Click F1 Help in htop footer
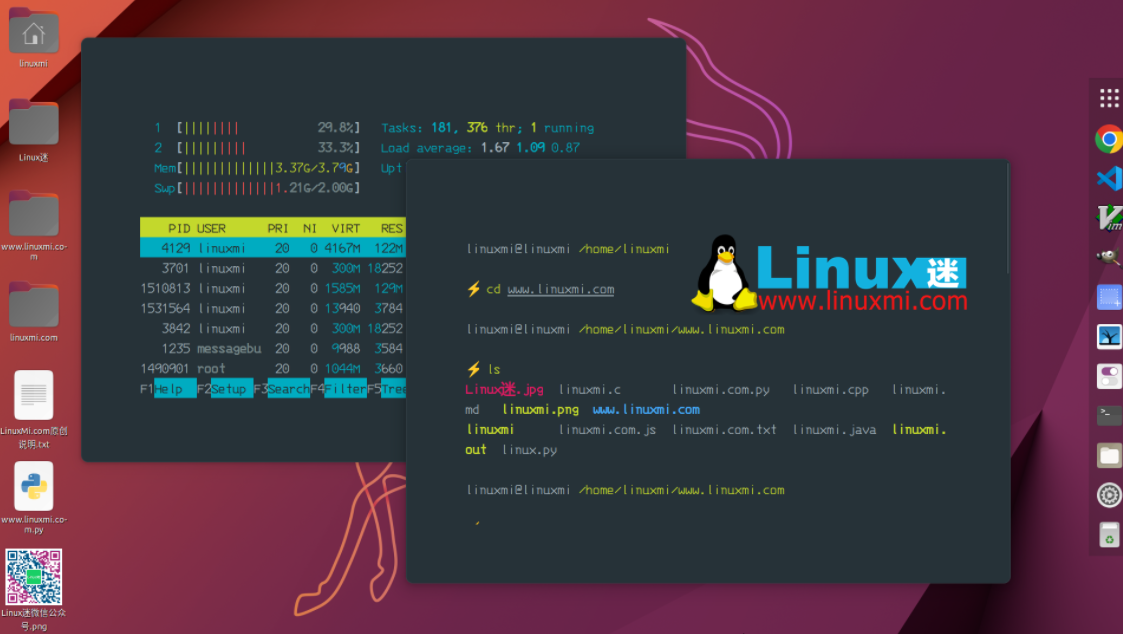Screen dimensions: 1123x634 [168, 389]
